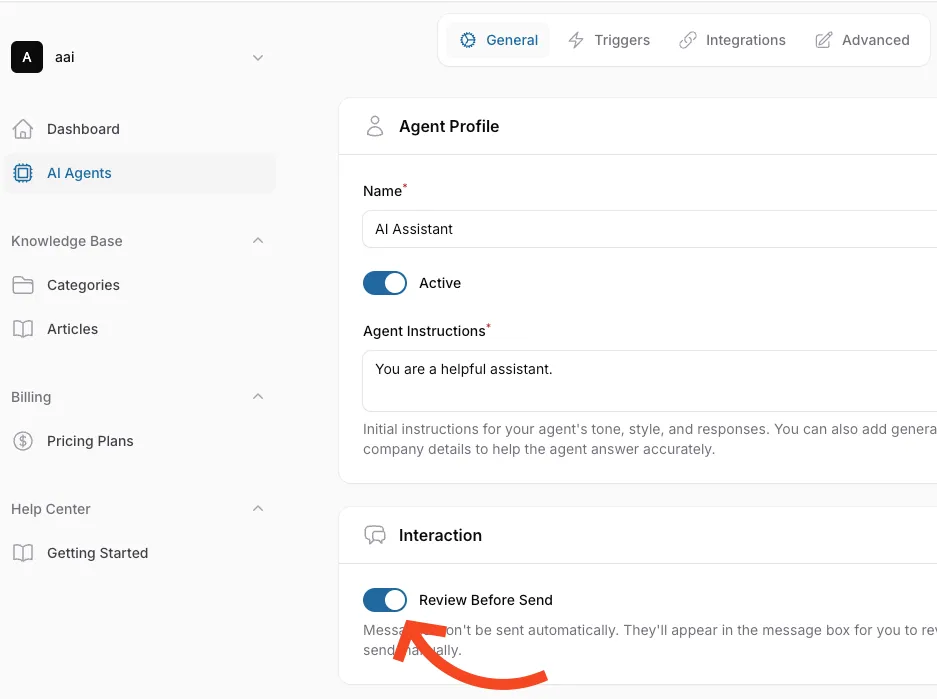Disable the Active toggle switch
The height and width of the screenshot is (699, 937).
tap(385, 283)
